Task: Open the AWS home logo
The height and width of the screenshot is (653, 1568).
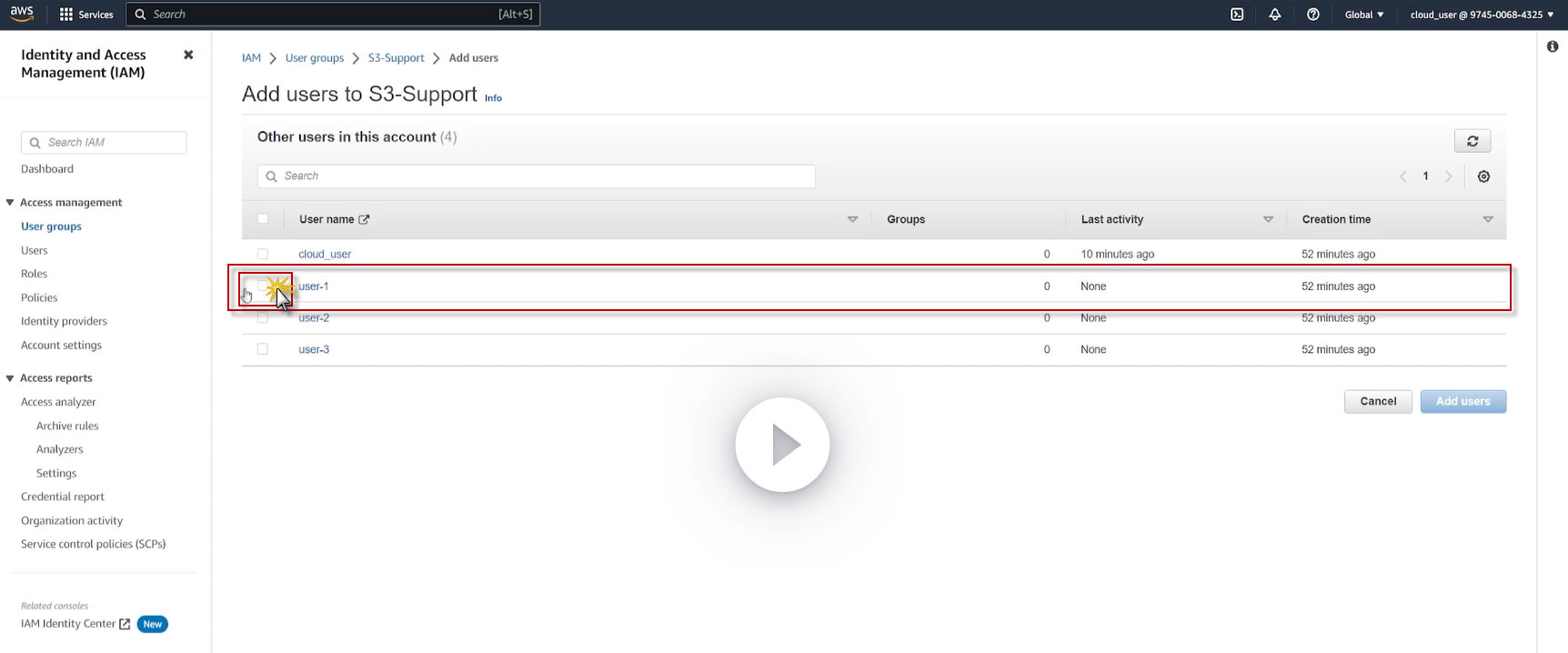Action: pyautogui.click(x=22, y=14)
